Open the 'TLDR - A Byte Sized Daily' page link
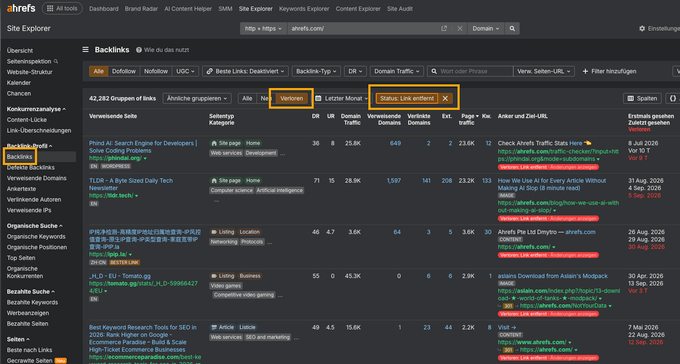Image resolution: width=680 pixels, height=364 pixels. pyautogui.click(x=131, y=184)
